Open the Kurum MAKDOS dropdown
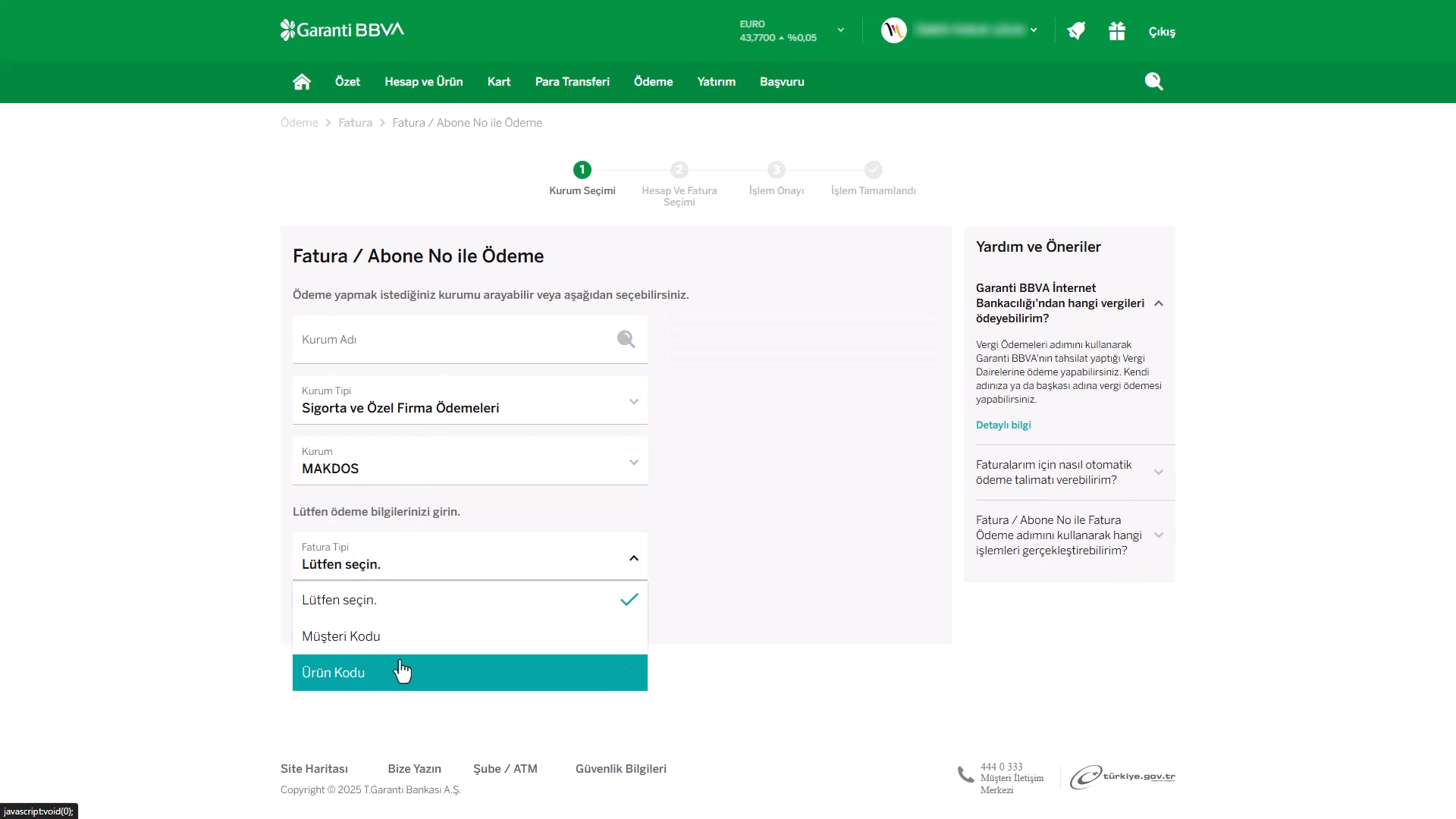 coord(469,461)
